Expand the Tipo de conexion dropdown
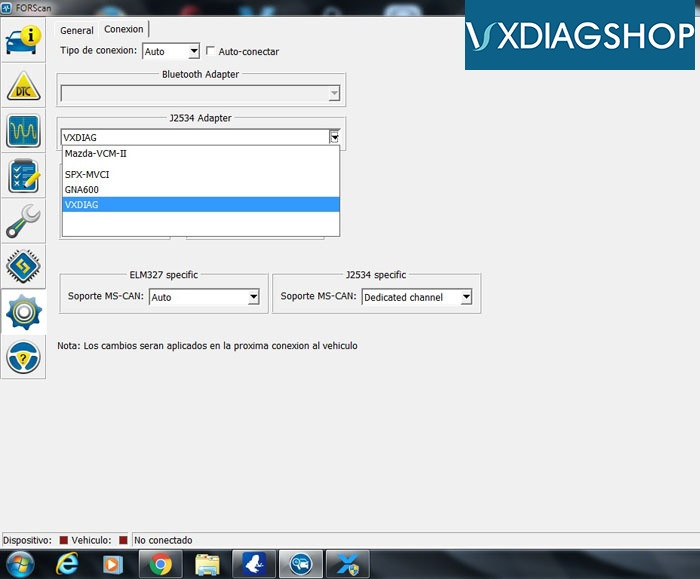The height and width of the screenshot is (579, 700). 194,51
